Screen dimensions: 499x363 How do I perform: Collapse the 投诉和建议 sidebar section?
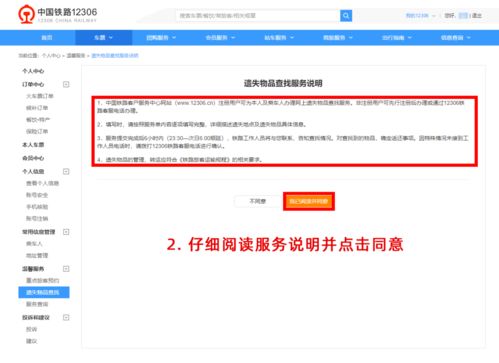[x=66, y=317]
